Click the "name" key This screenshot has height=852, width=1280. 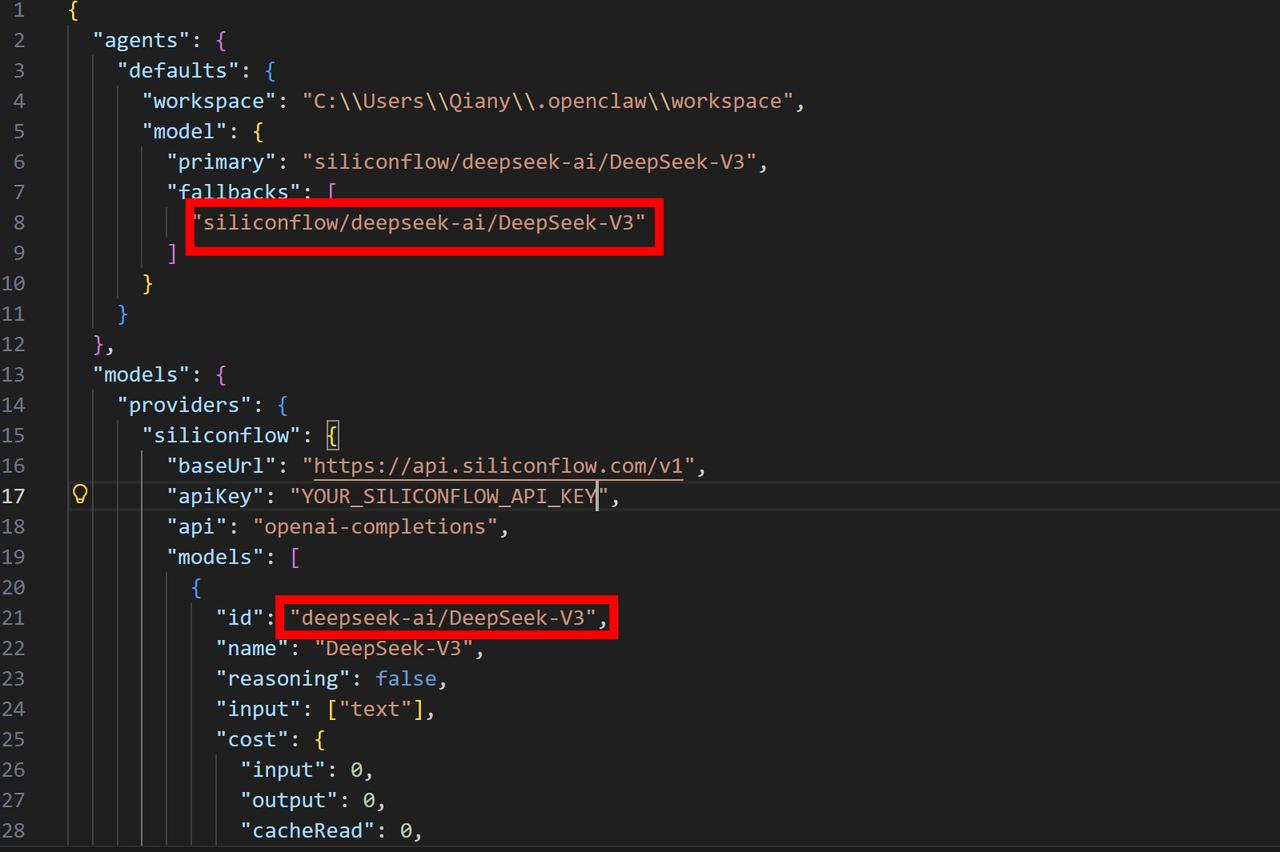253,648
